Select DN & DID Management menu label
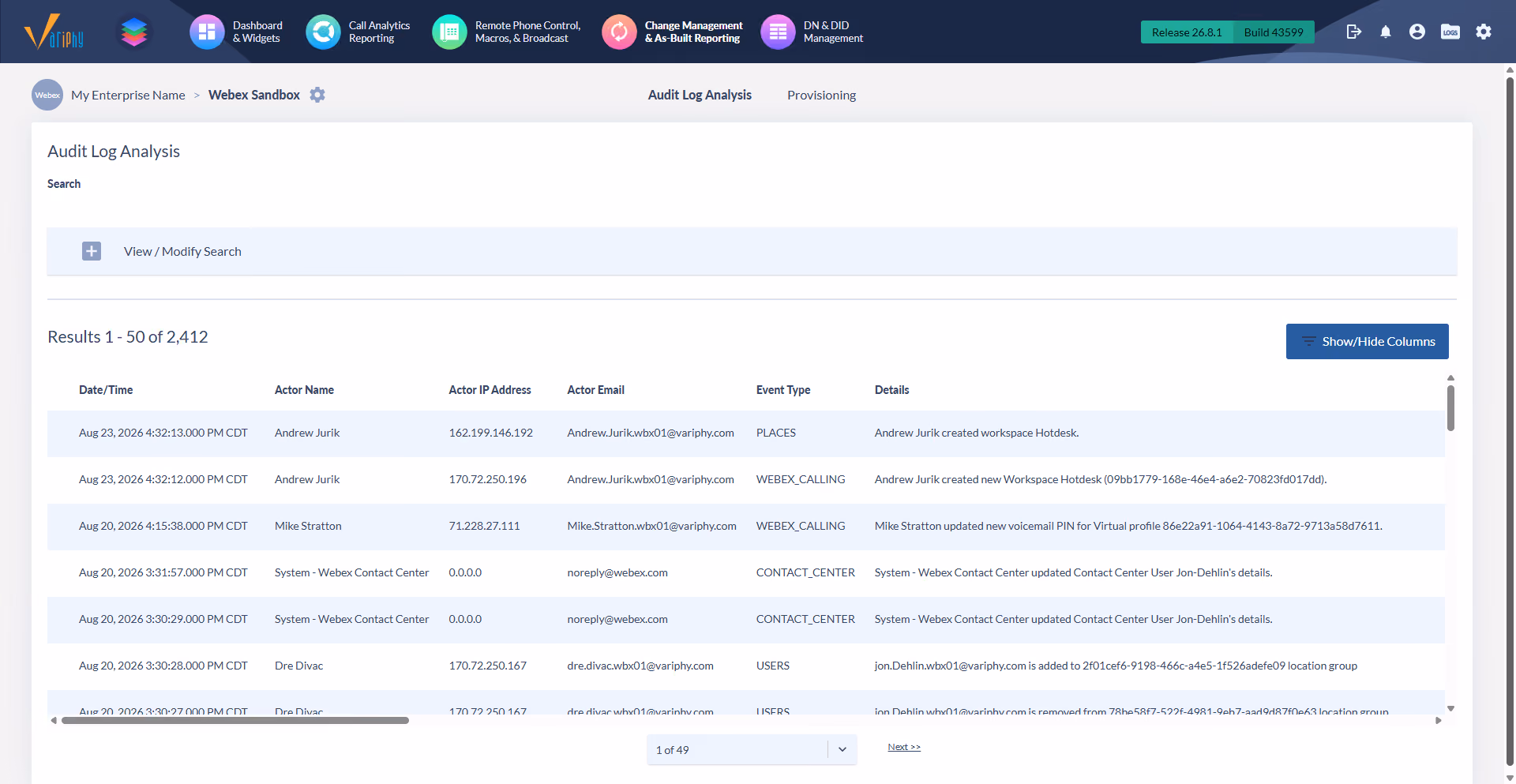The width and height of the screenshot is (1516, 784). [833, 32]
